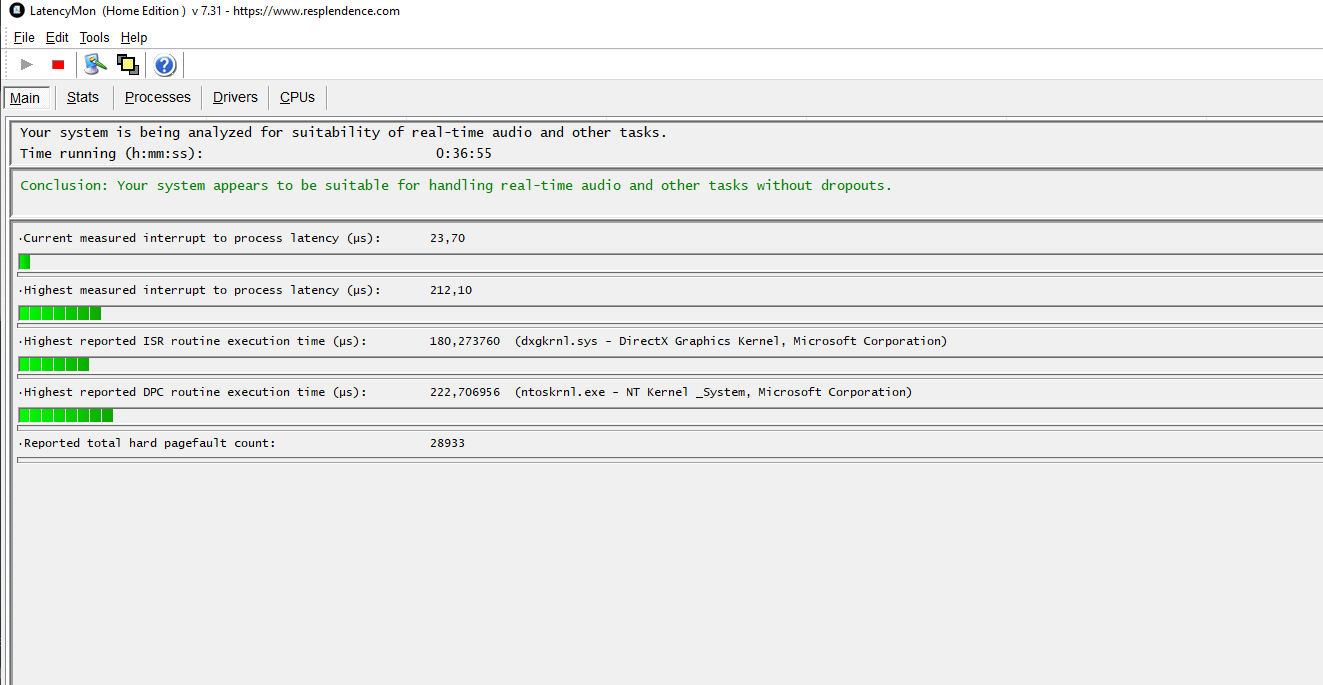
Task: Click the green Conclusion text
Action: click(456, 186)
